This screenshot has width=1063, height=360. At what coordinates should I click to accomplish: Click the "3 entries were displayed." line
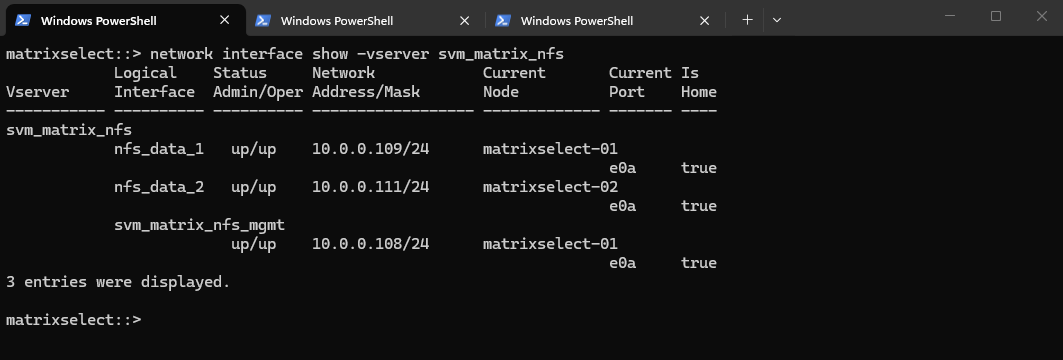pos(118,281)
